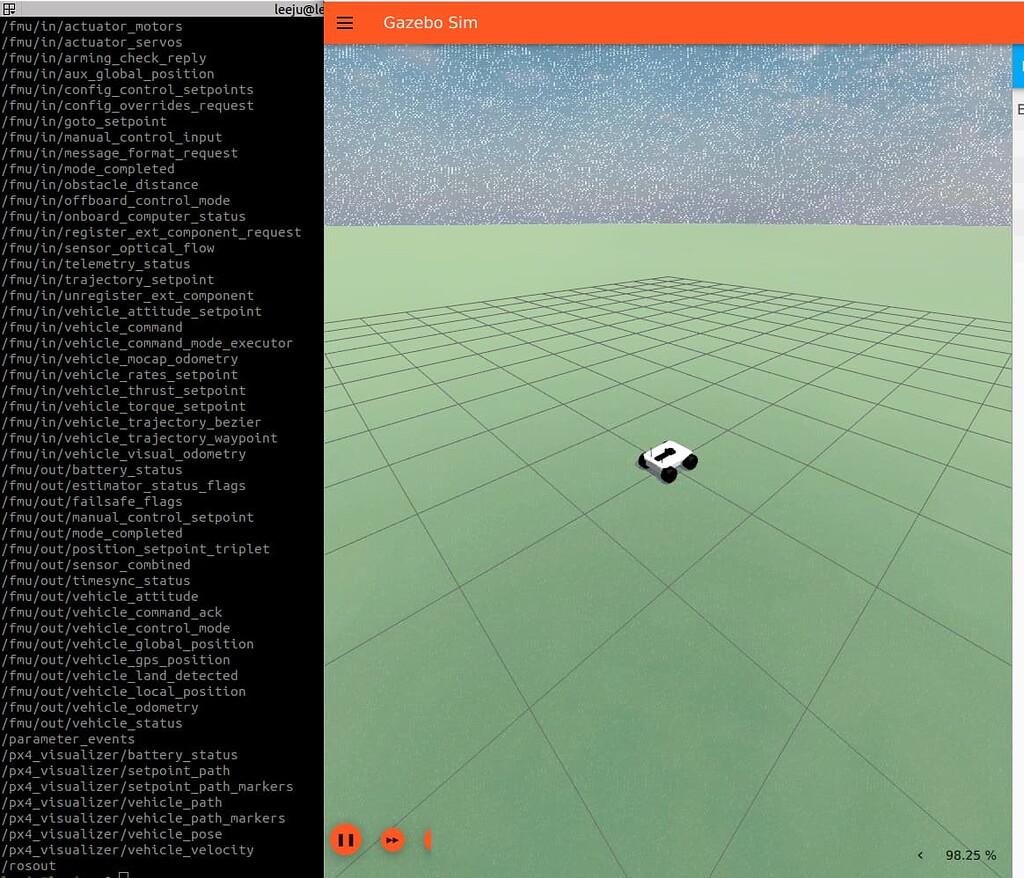Screen dimensions: 1024x878
Task: Select the white rover model in scene
Action: tap(668, 460)
